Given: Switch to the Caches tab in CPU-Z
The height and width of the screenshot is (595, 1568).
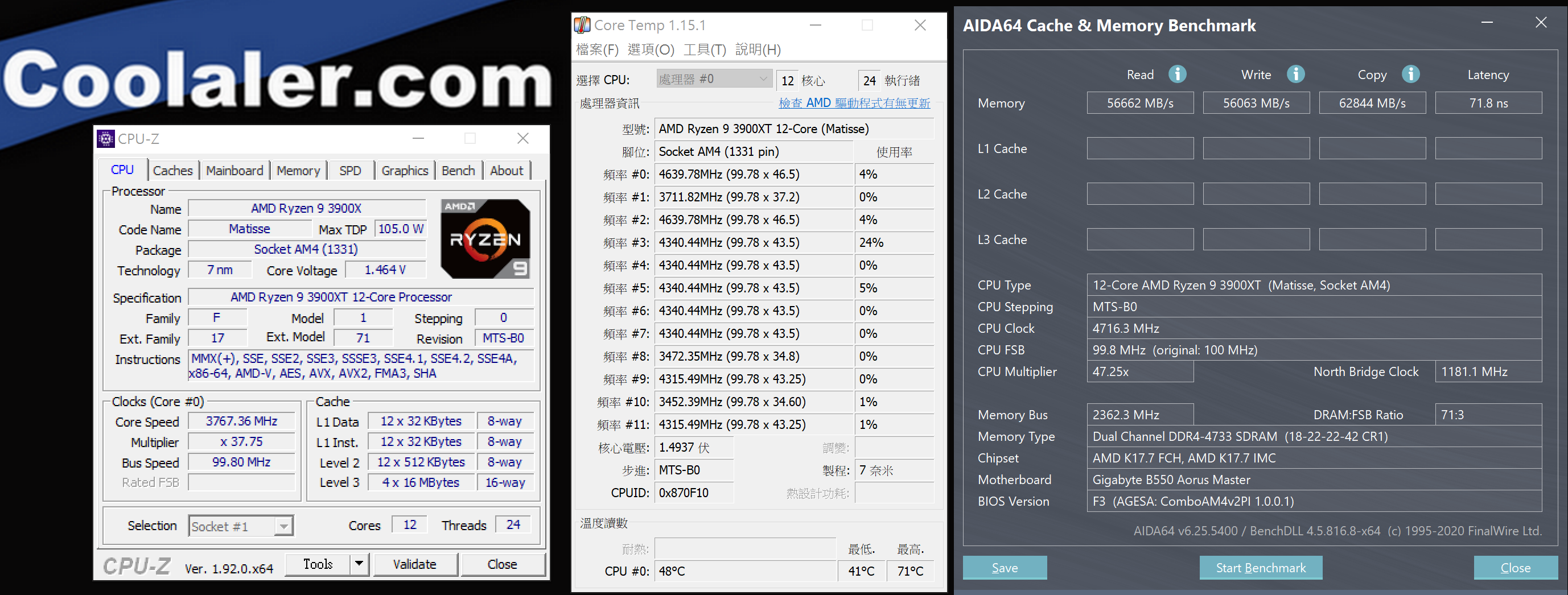Looking at the screenshot, I should (173, 170).
